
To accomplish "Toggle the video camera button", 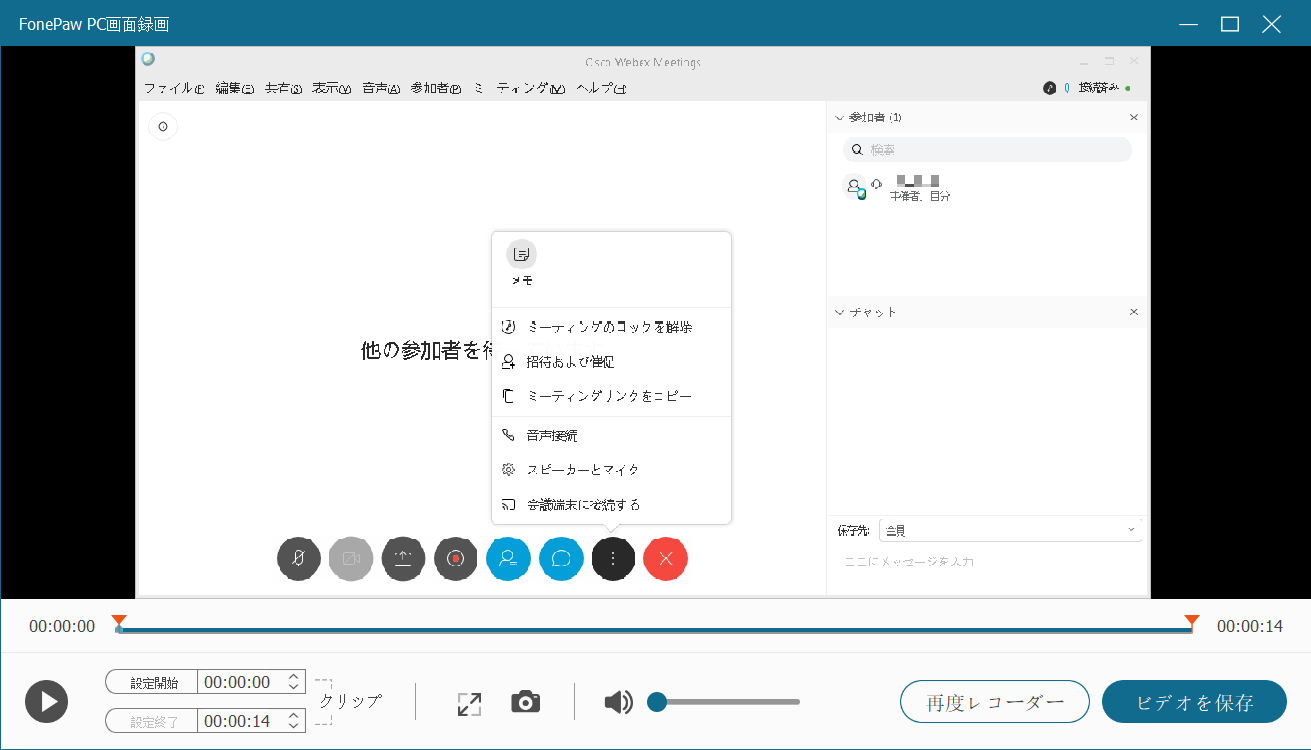I will (351, 559).
